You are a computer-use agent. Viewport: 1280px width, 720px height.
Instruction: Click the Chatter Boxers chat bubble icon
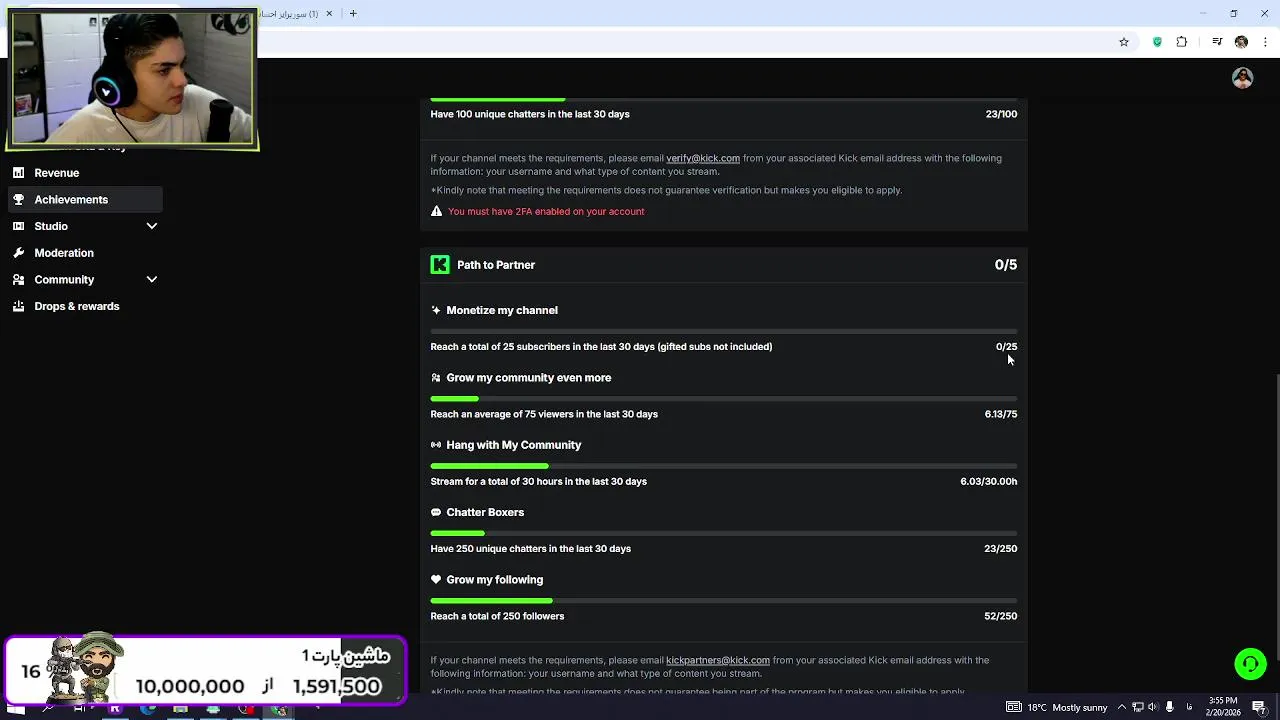(x=436, y=512)
